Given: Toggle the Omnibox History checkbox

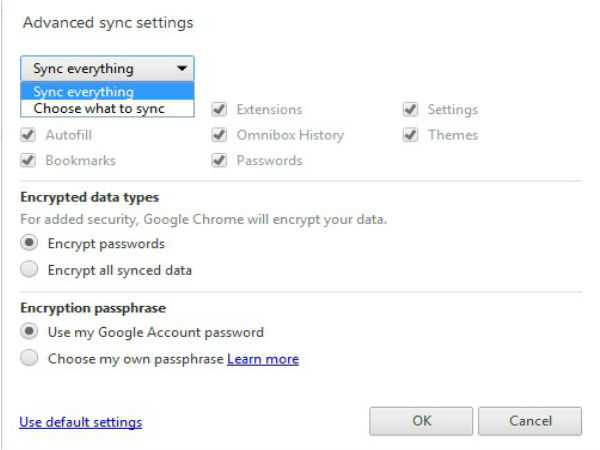Looking at the screenshot, I should [x=218, y=135].
